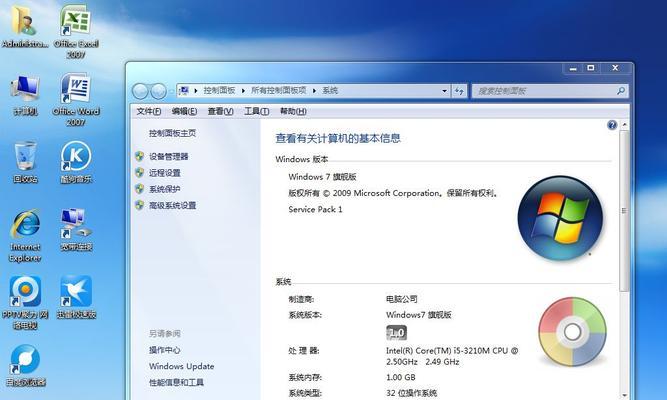Click the vertical scrollbar thumb

point(624,211)
